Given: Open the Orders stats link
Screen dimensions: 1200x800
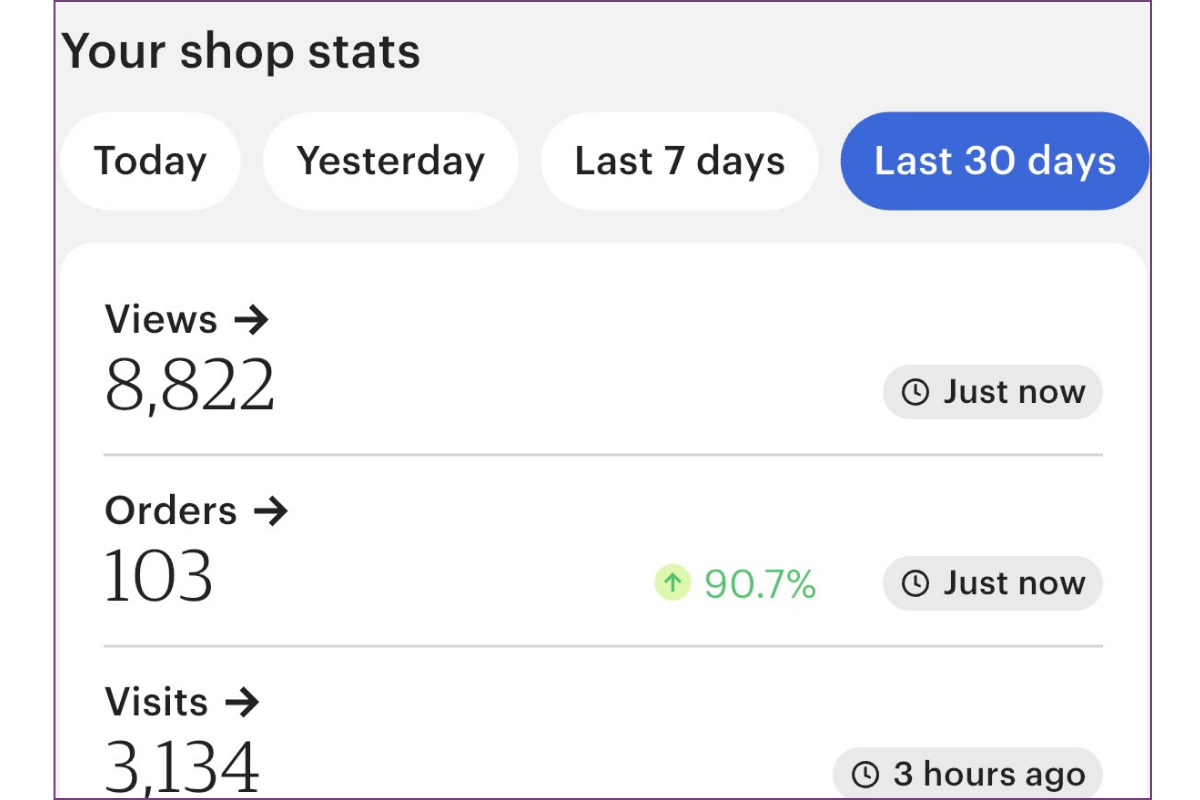Looking at the screenshot, I should point(171,511).
